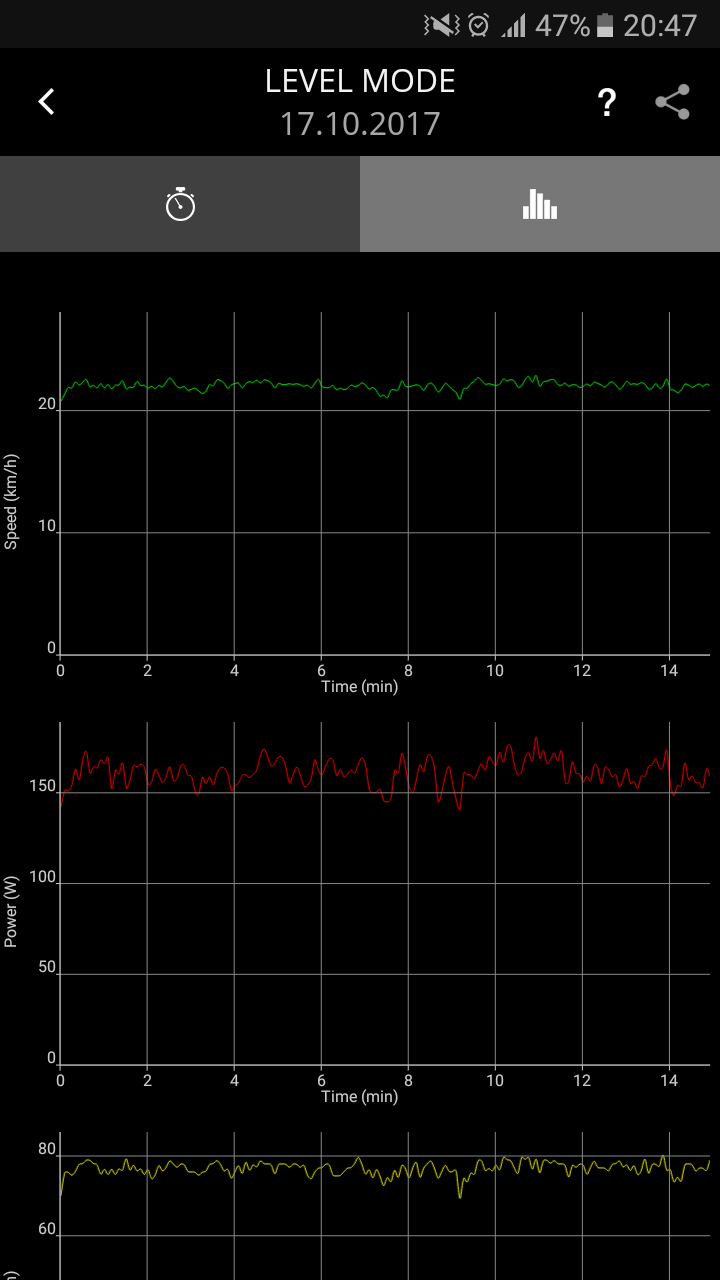Image resolution: width=720 pixels, height=1280 pixels.
Task: Tap the 60 label on bottom graph
Action: coord(47,1230)
